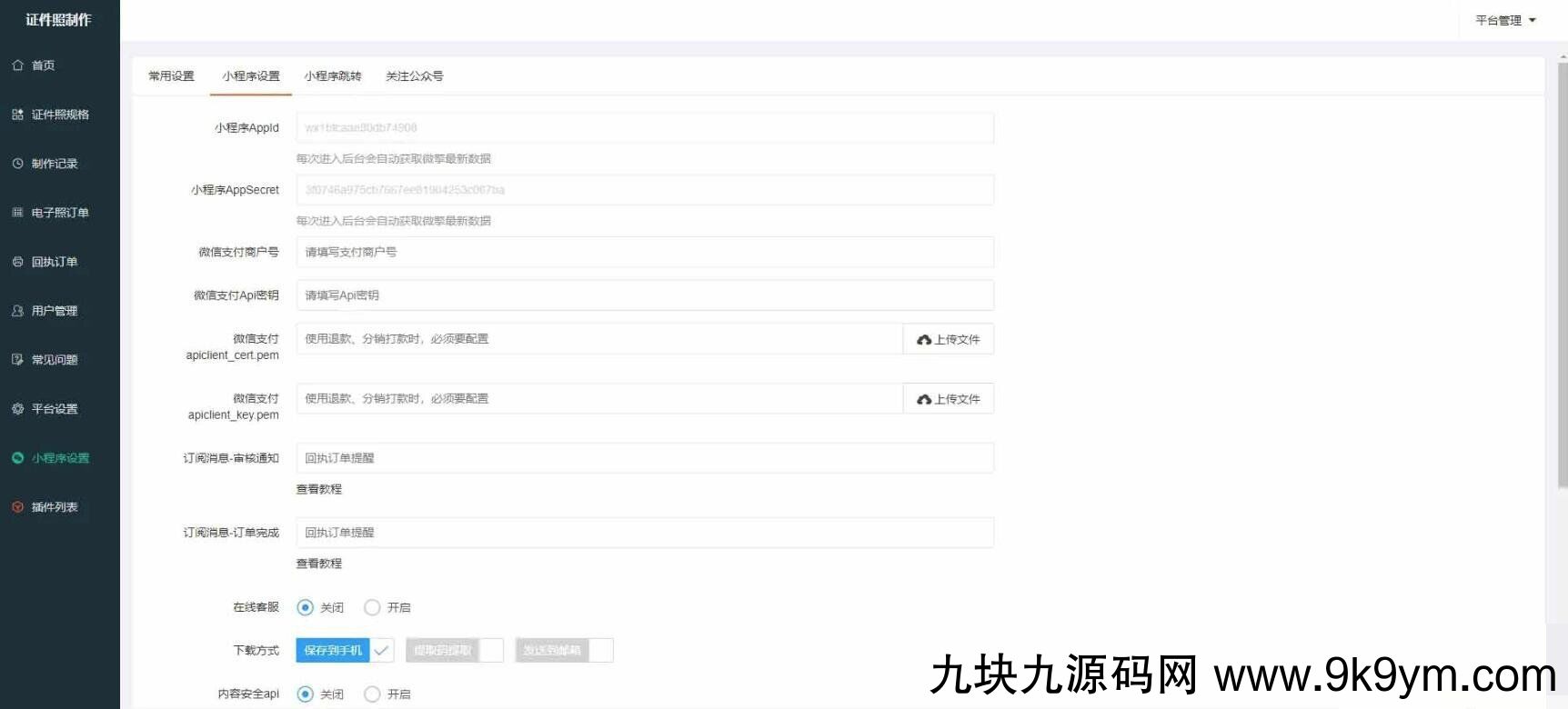1568x709 pixels.
Task: Click 上传文件 for apiclient_key.pem
Action: (949, 399)
